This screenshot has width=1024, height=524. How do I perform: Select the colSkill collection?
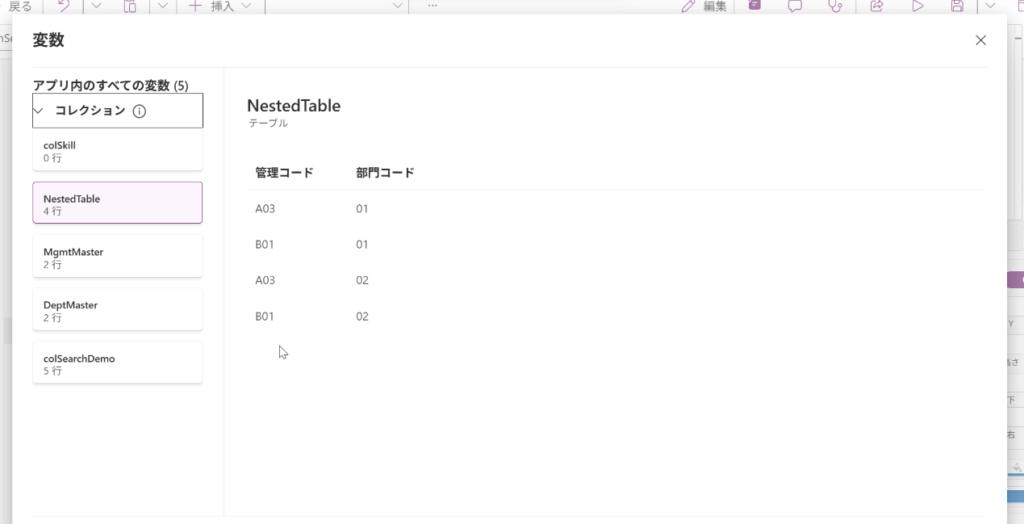[x=117, y=151]
